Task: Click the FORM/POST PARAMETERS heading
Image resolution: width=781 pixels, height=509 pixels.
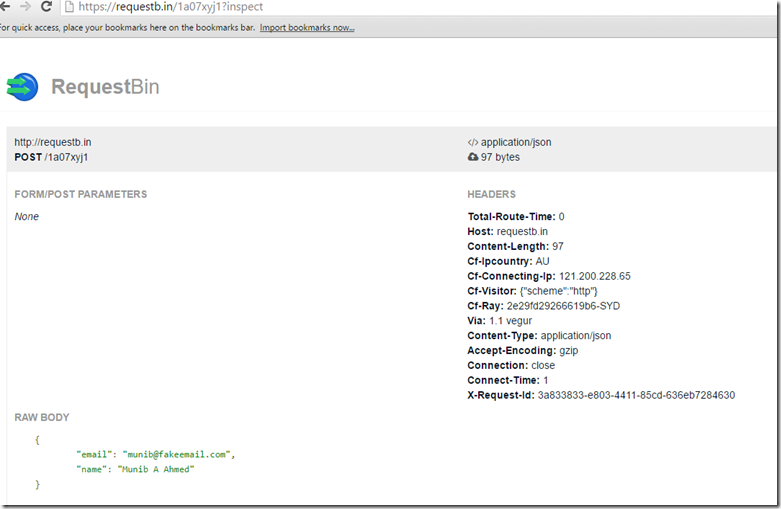Action: (81, 194)
